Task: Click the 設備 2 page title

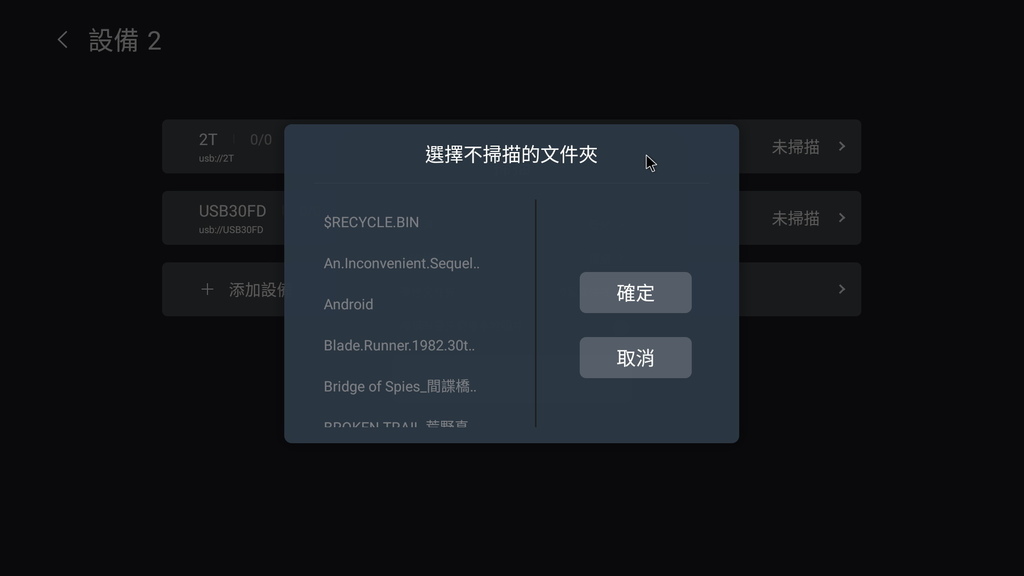Action: click(x=125, y=40)
